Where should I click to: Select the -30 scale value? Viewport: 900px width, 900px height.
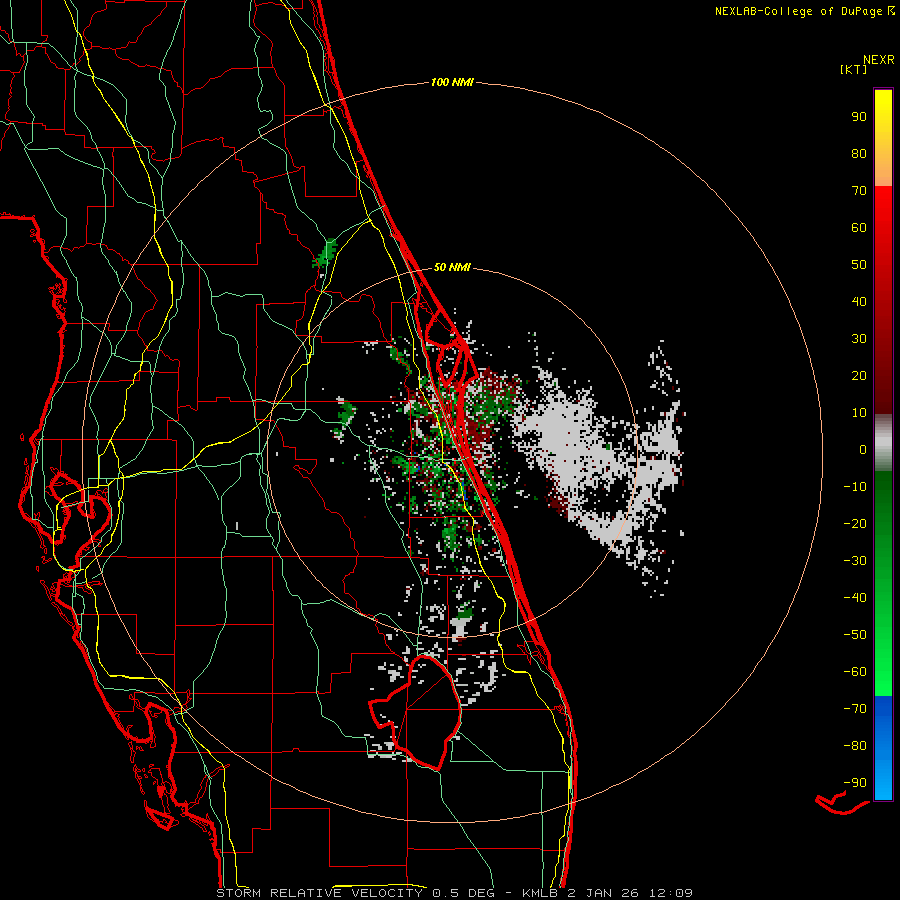click(855, 561)
